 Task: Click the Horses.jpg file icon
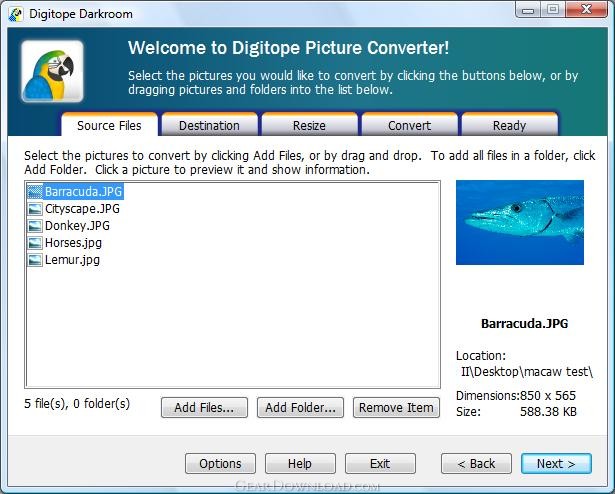[35, 243]
